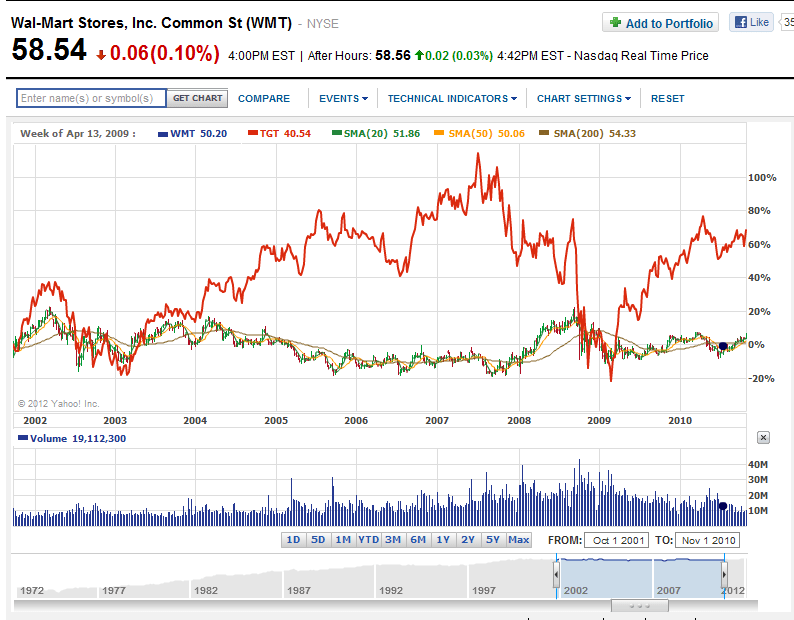Click the symbol name input field
Image resolution: width=794 pixels, height=620 pixels.
[x=91, y=98]
